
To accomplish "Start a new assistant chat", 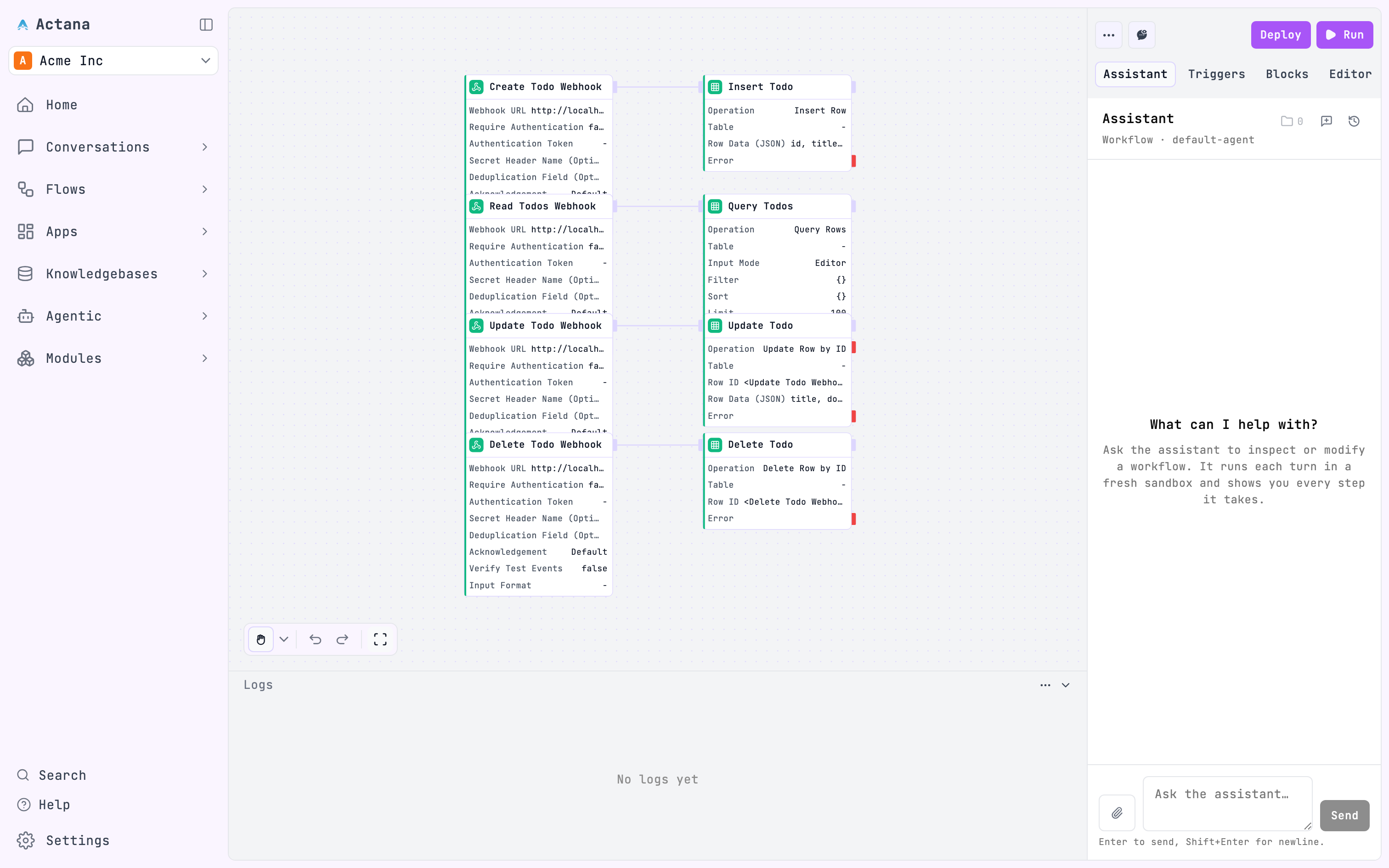I will tap(1327, 121).
